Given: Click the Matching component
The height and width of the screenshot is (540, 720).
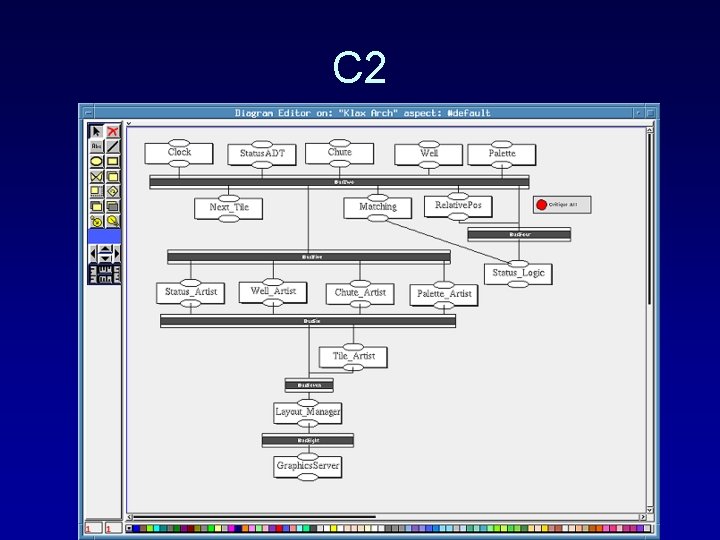Looking at the screenshot, I should [377, 208].
